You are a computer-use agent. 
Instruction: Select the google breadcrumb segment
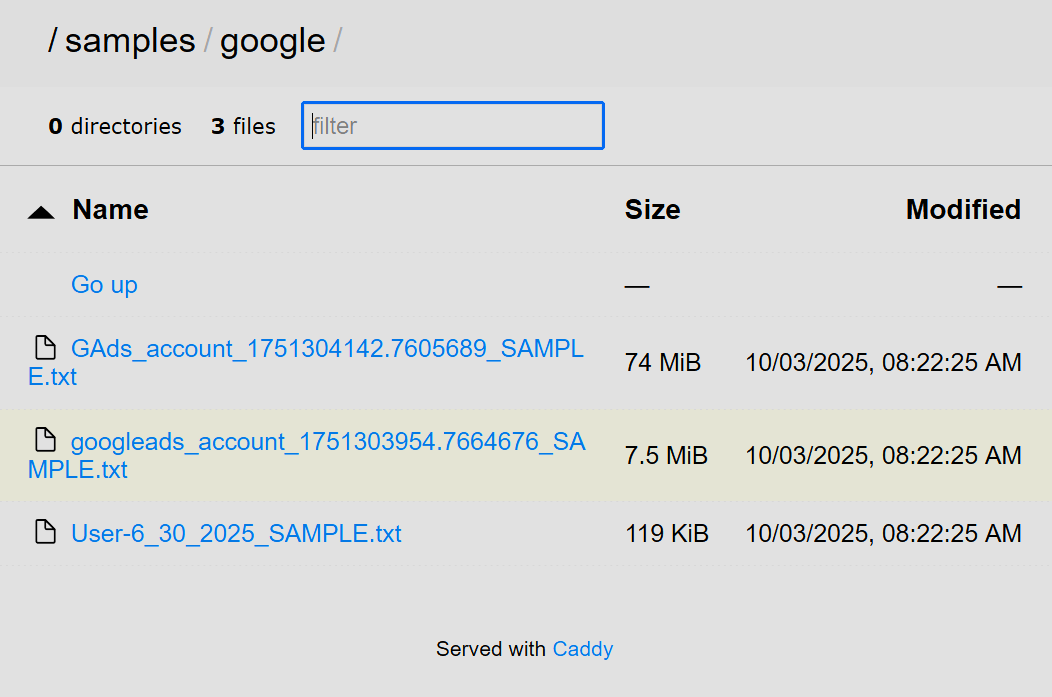pos(272,41)
